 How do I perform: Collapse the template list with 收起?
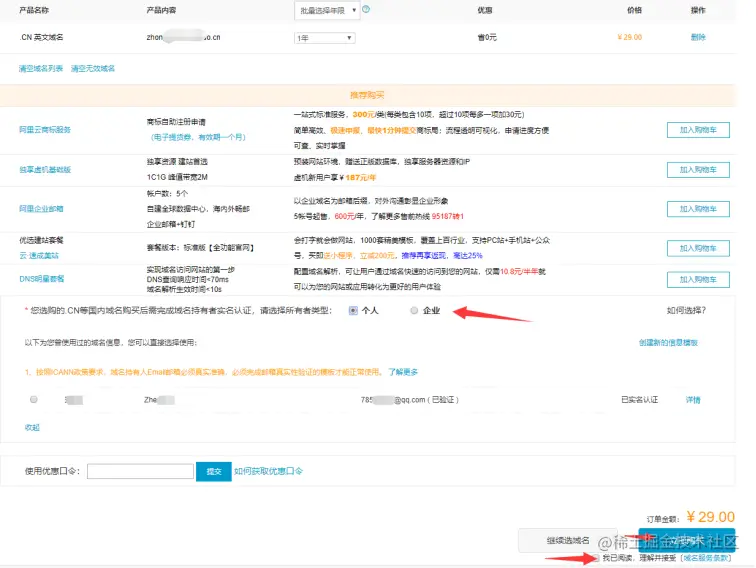coord(32,427)
